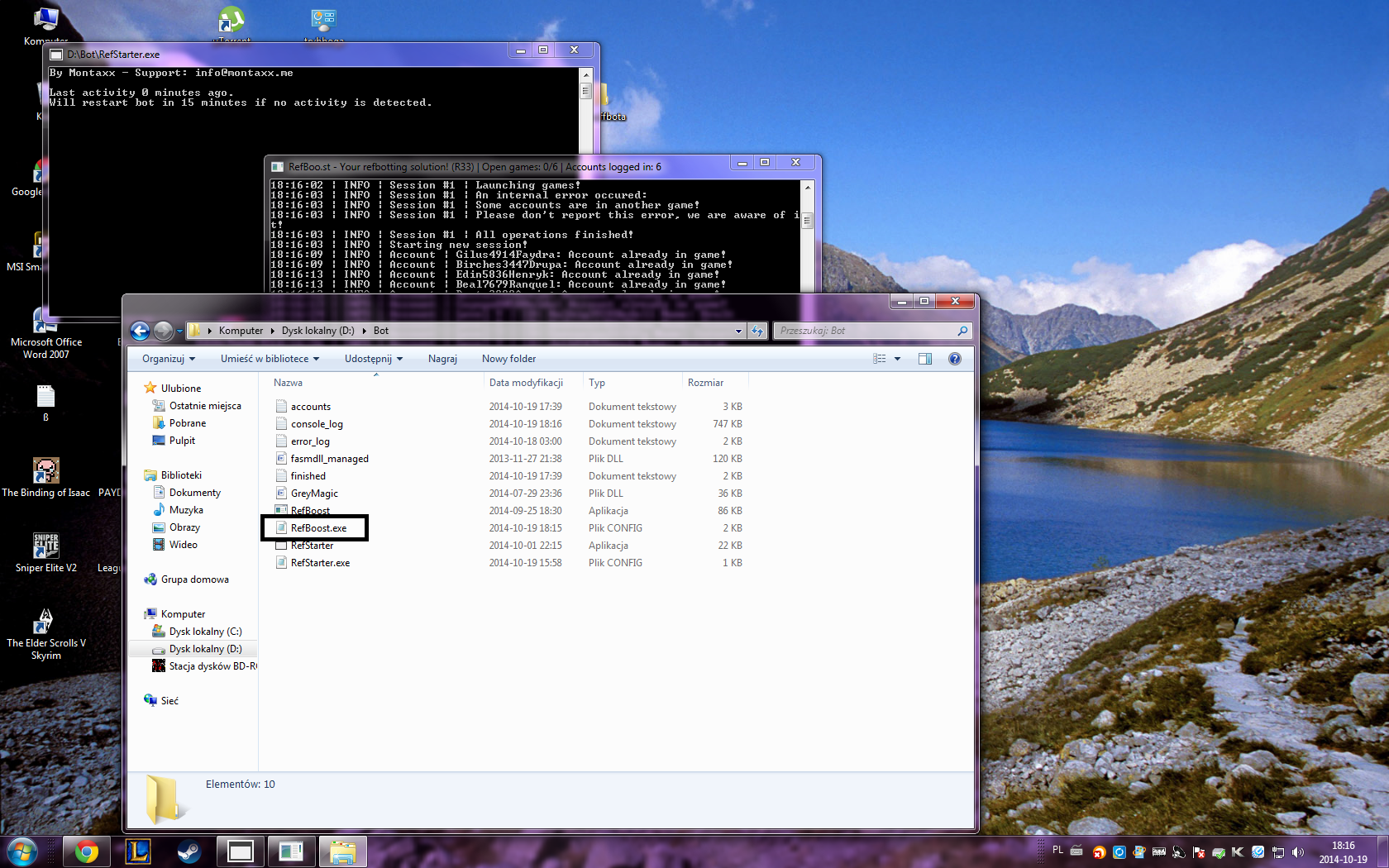Select the accounts text file

(x=310, y=407)
